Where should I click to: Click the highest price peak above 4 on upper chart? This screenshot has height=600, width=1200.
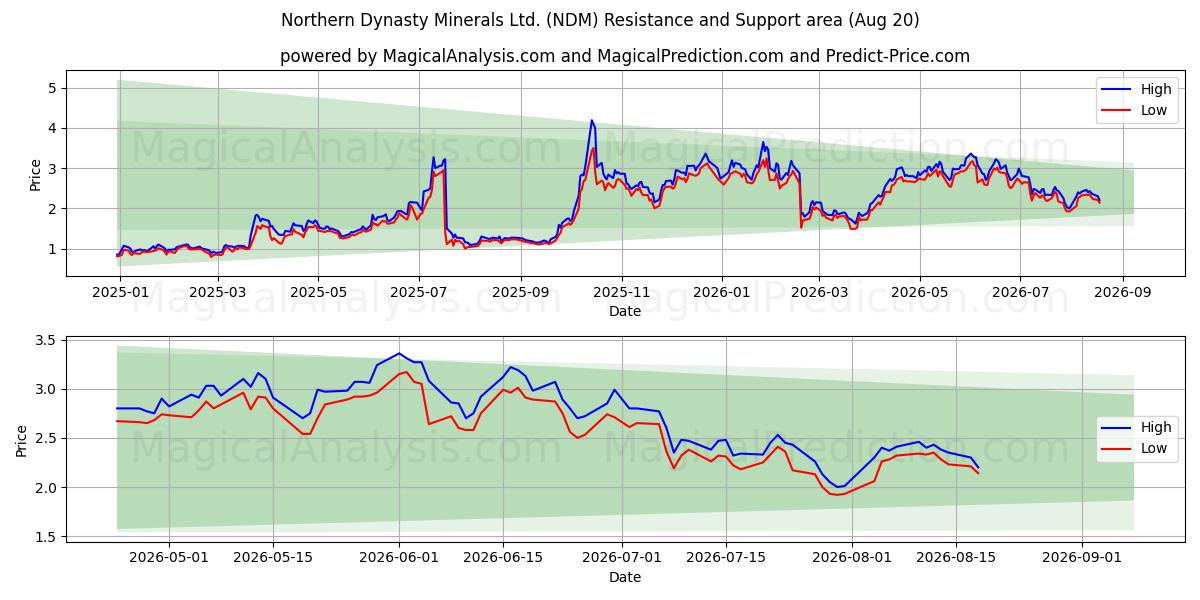coord(592,121)
